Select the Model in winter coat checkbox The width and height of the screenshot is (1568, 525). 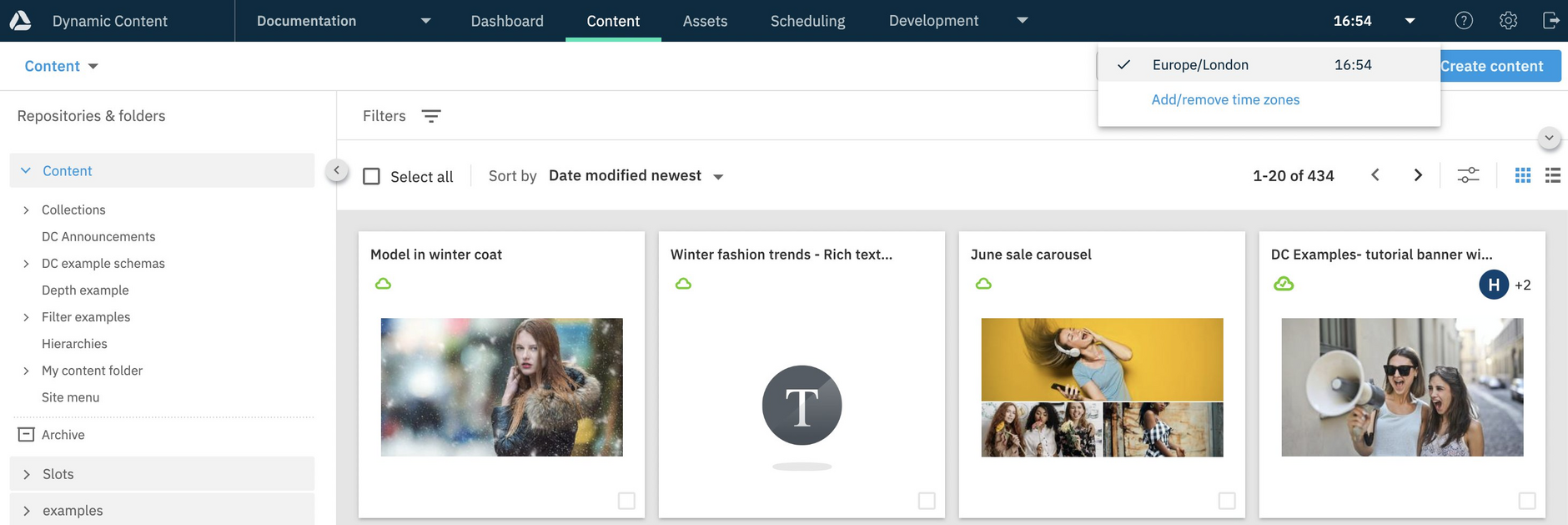coord(626,501)
